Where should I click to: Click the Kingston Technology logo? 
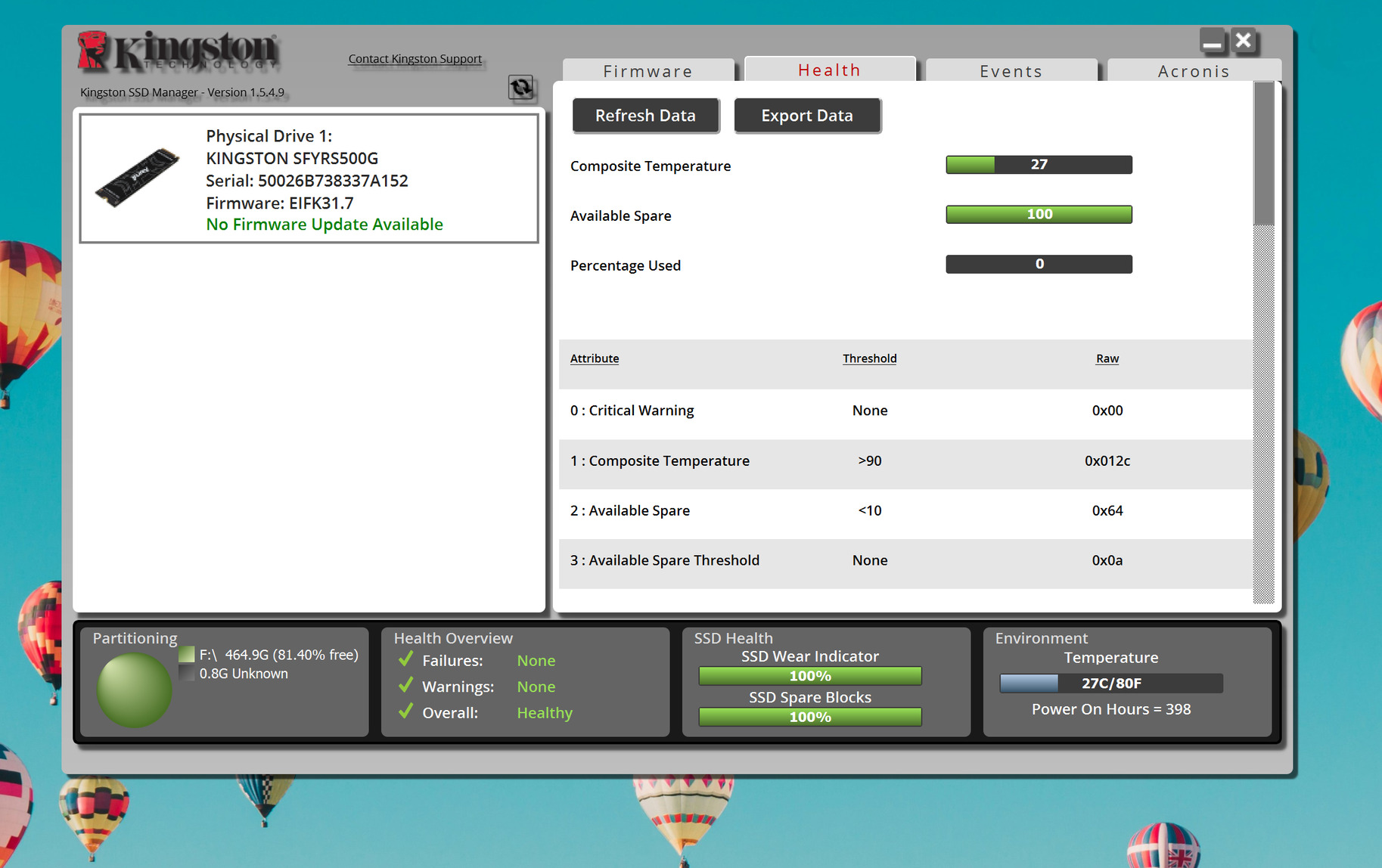[x=179, y=51]
